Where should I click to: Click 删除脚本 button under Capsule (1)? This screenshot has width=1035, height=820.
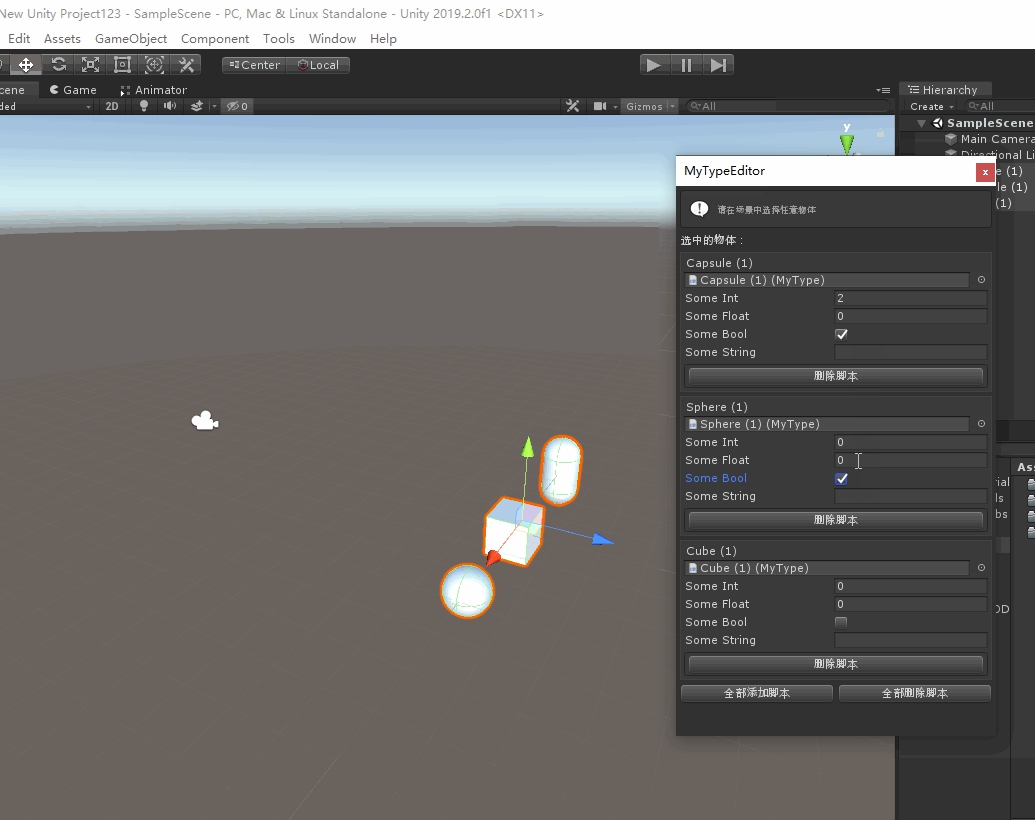tap(836, 376)
